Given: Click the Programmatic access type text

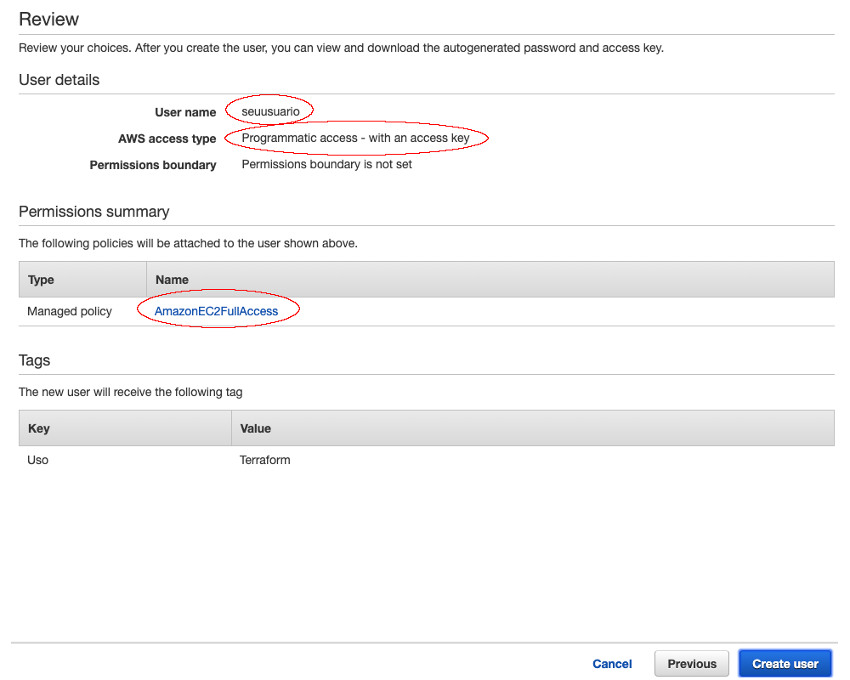Looking at the screenshot, I should pyautogui.click(x=355, y=138).
